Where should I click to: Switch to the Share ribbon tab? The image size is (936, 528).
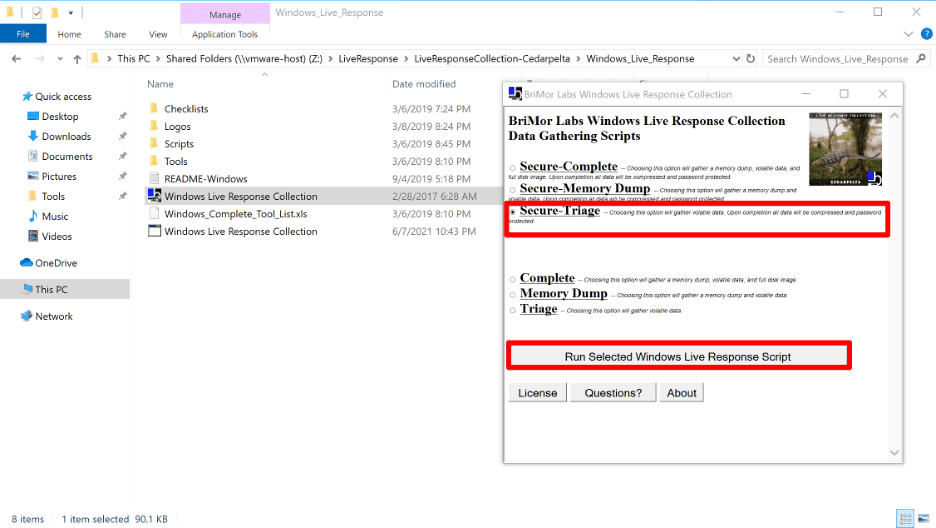(x=115, y=34)
